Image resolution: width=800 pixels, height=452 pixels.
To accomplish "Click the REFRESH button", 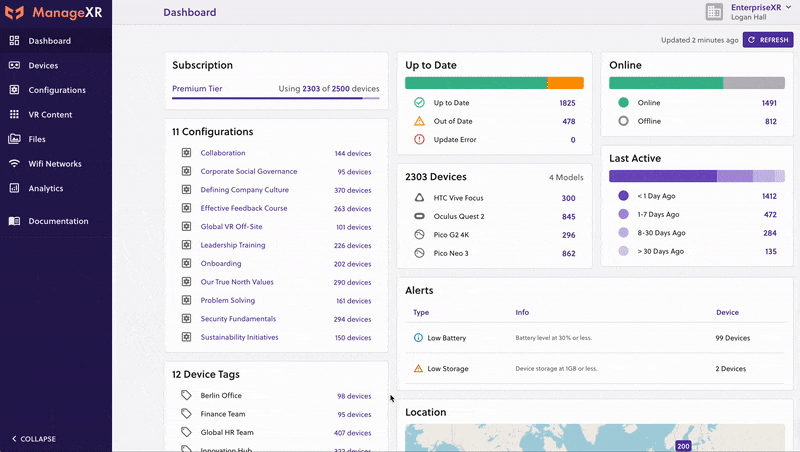I will coord(768,40).
